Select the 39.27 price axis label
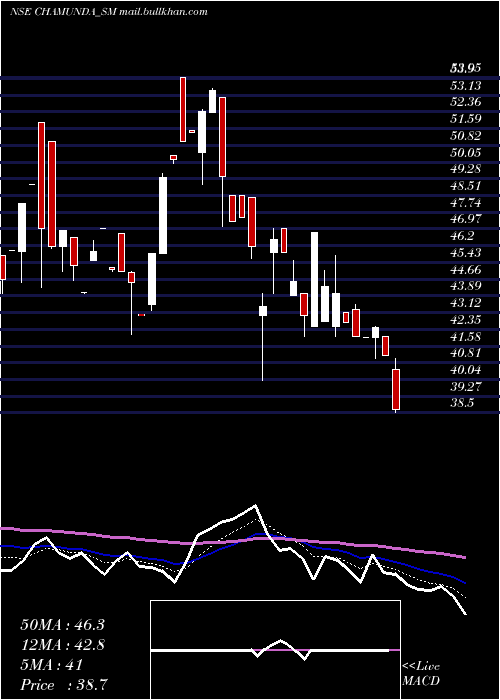Viewport: 500px width, 700px height. (466, 387)
